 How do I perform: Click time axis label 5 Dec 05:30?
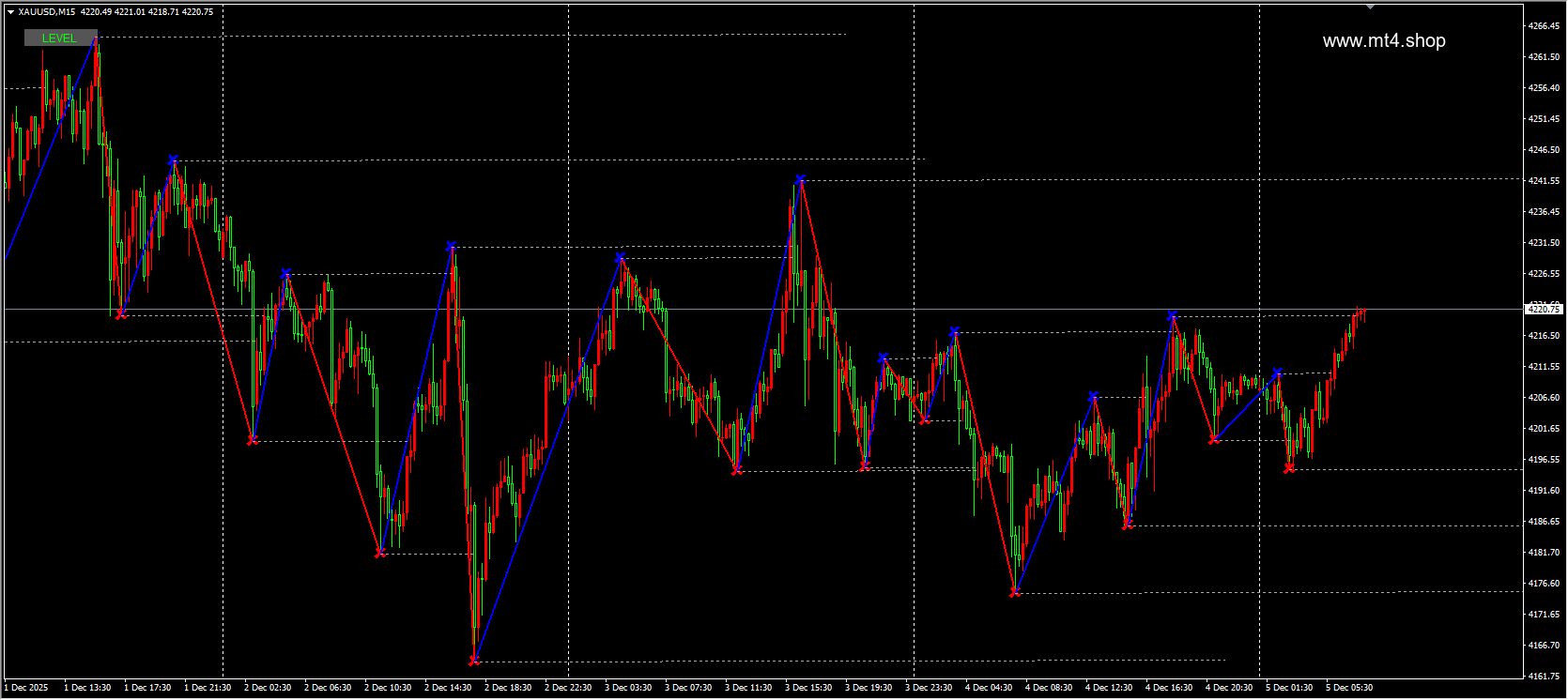pos(1349,688)
